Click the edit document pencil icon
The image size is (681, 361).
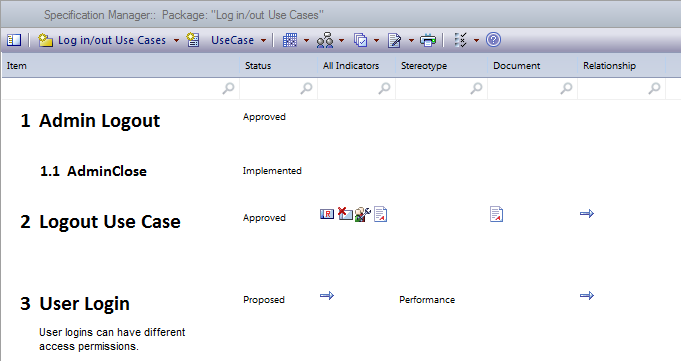point(394,40)
